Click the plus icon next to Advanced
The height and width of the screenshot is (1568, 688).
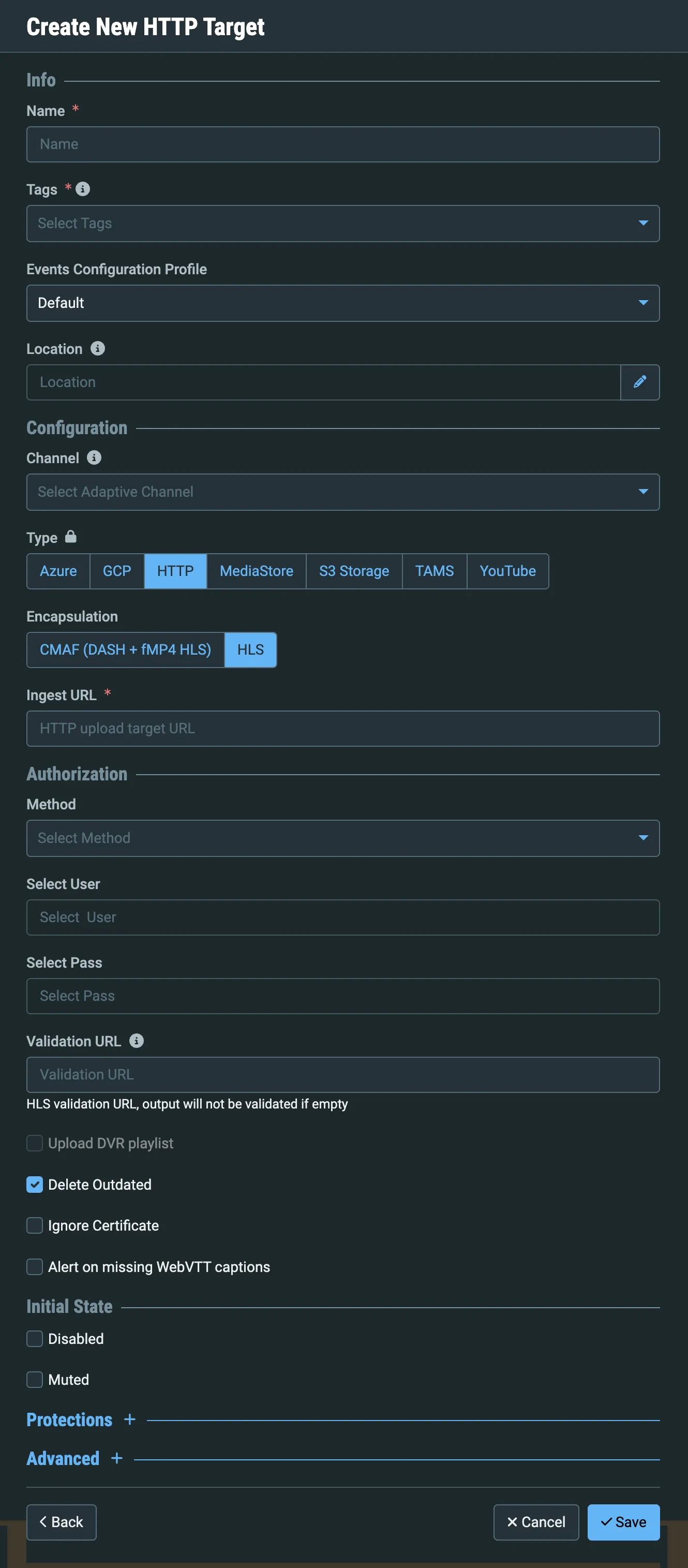117,1458
